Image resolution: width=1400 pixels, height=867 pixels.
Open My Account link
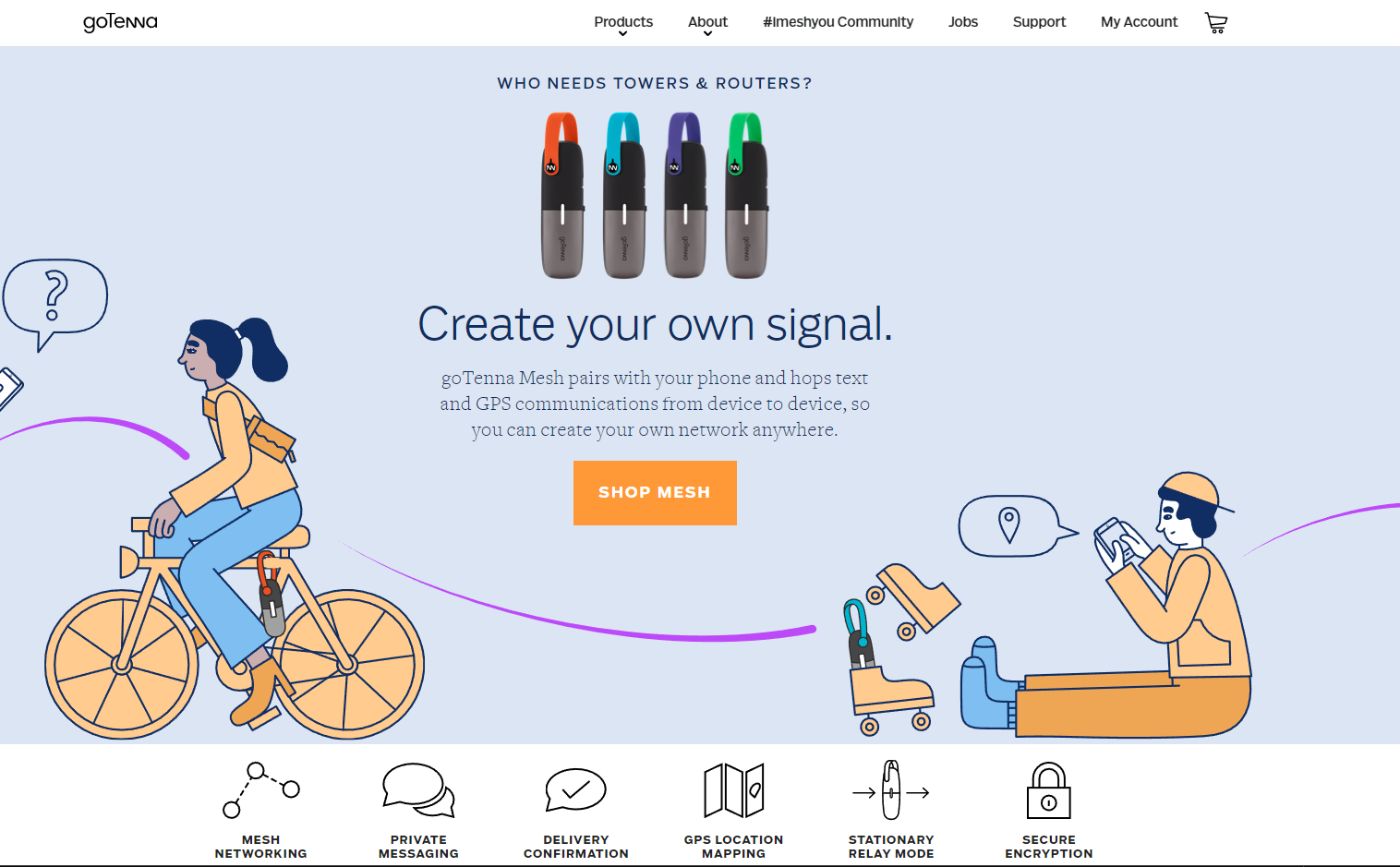1139,22
